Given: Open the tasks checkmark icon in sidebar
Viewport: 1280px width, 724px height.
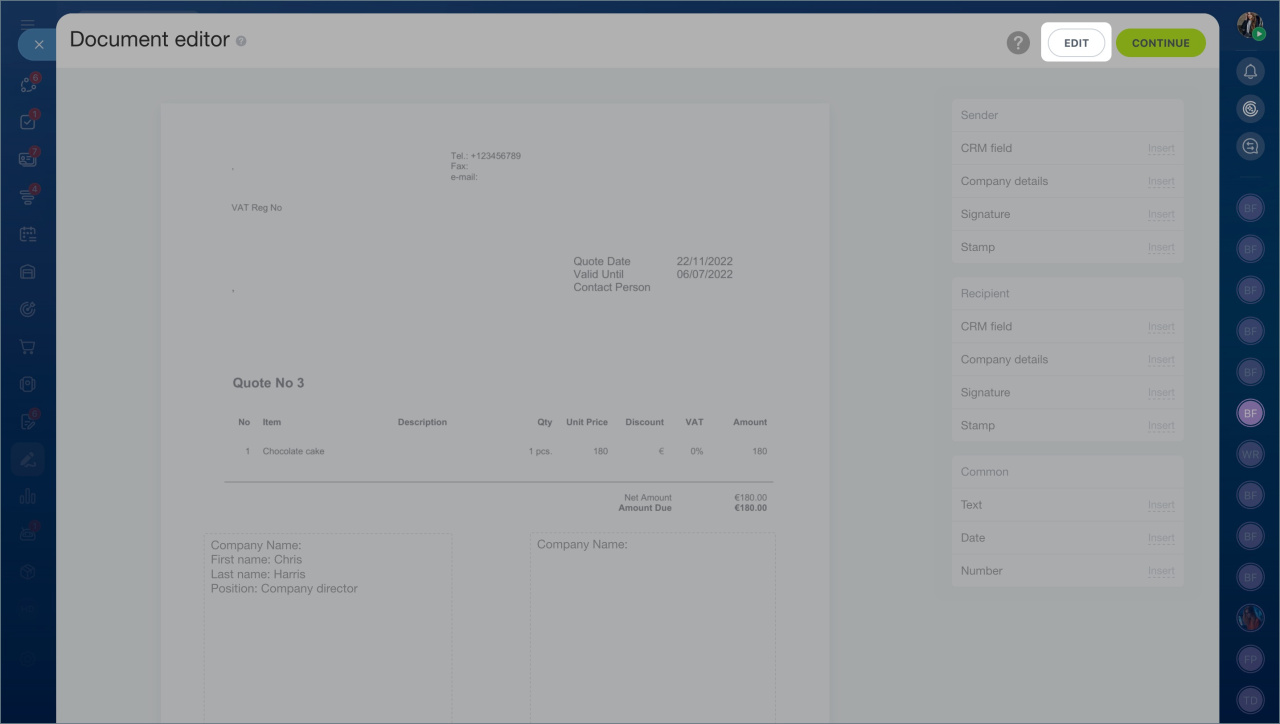Looking at the screenshot, I should click(28, 122).
